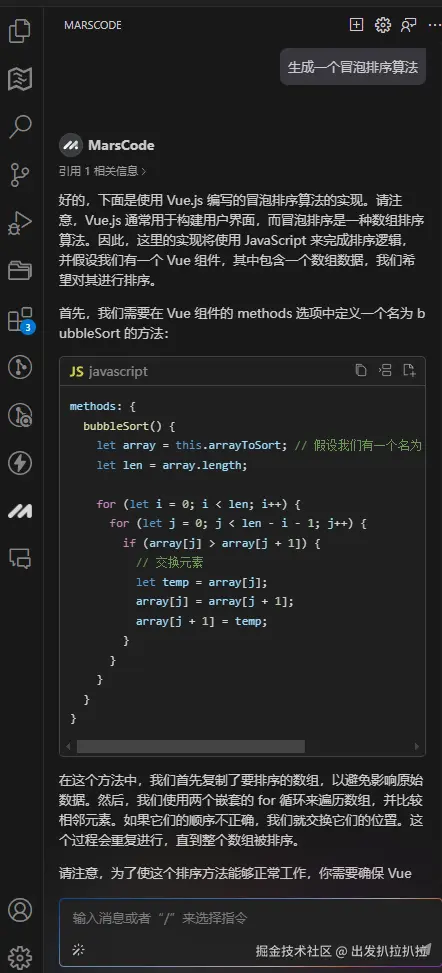The height and width of the screenshot is (973, 442).
Task: Open the second activity bar map icon
Action: click(x=20, y=78)
